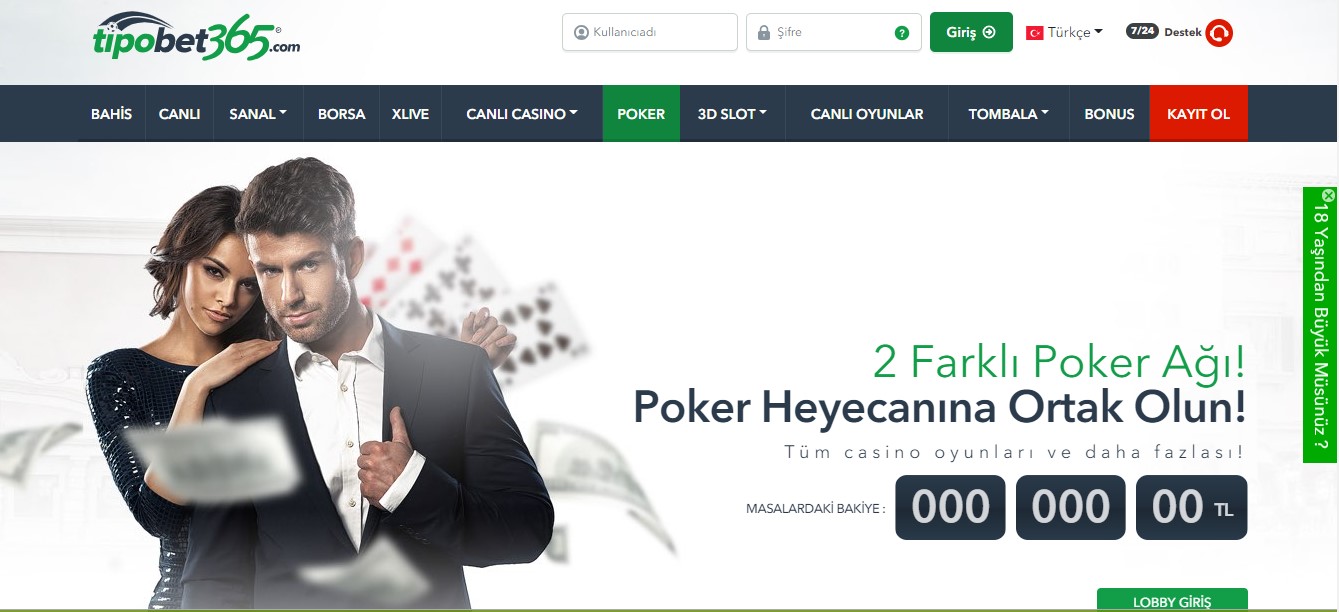Click the Turkish flag icon
The height and width of the screenshot is (612, 1339).
(x=1035, y=32)
